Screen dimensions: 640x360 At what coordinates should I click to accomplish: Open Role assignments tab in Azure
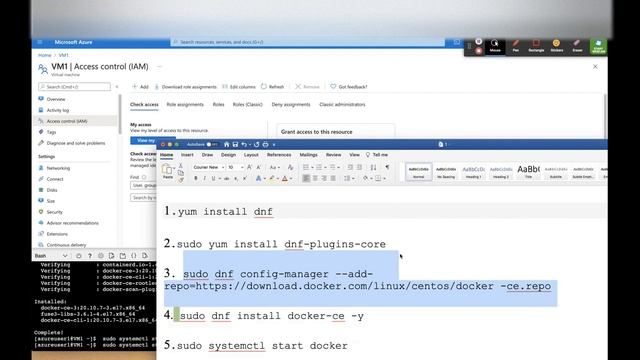point(185,105)
